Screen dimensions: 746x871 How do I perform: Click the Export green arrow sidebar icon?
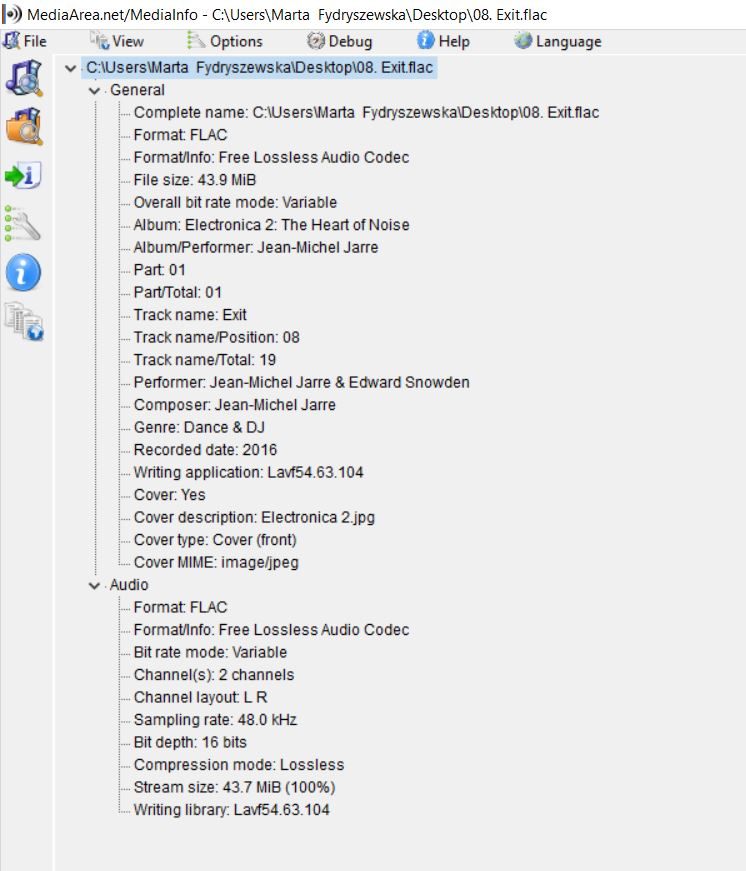23,175
